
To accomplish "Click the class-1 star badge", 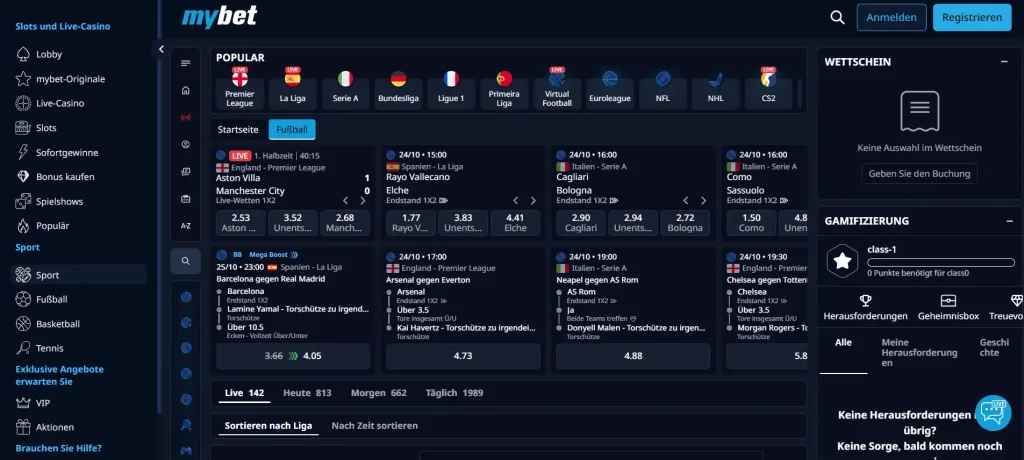I will tap(842, 261).
